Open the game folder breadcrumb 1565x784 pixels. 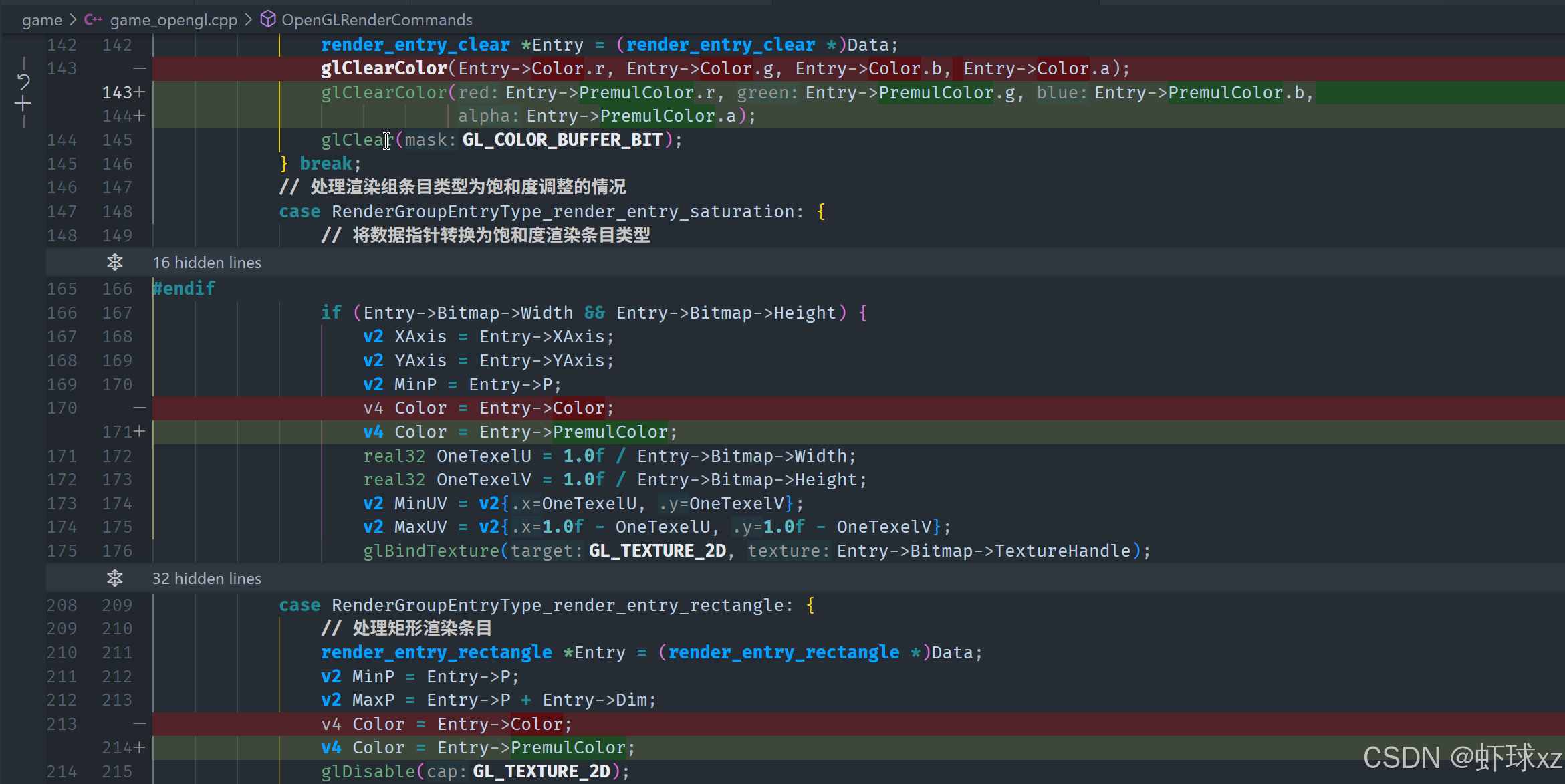[x=41, y=20]
